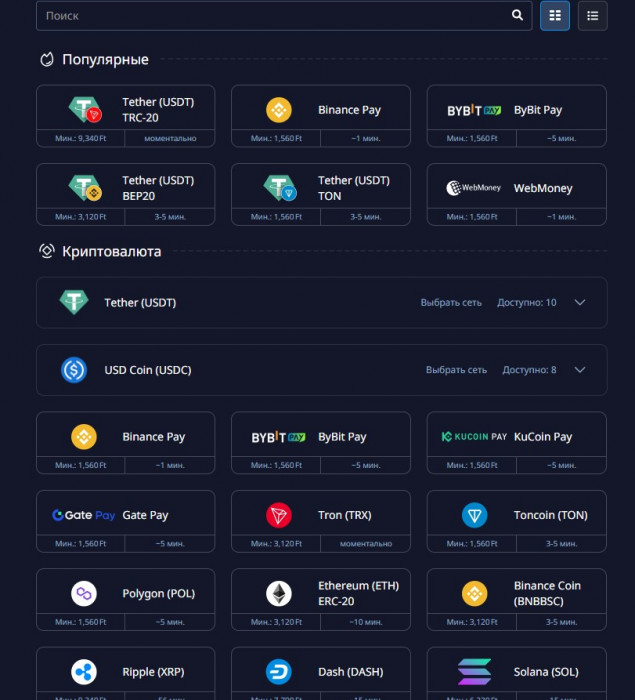The height and width of the screenshot is (700, 635).
Task: Select ByBit Pay logo in Криптовалюта section
Action: pos(278,437)
